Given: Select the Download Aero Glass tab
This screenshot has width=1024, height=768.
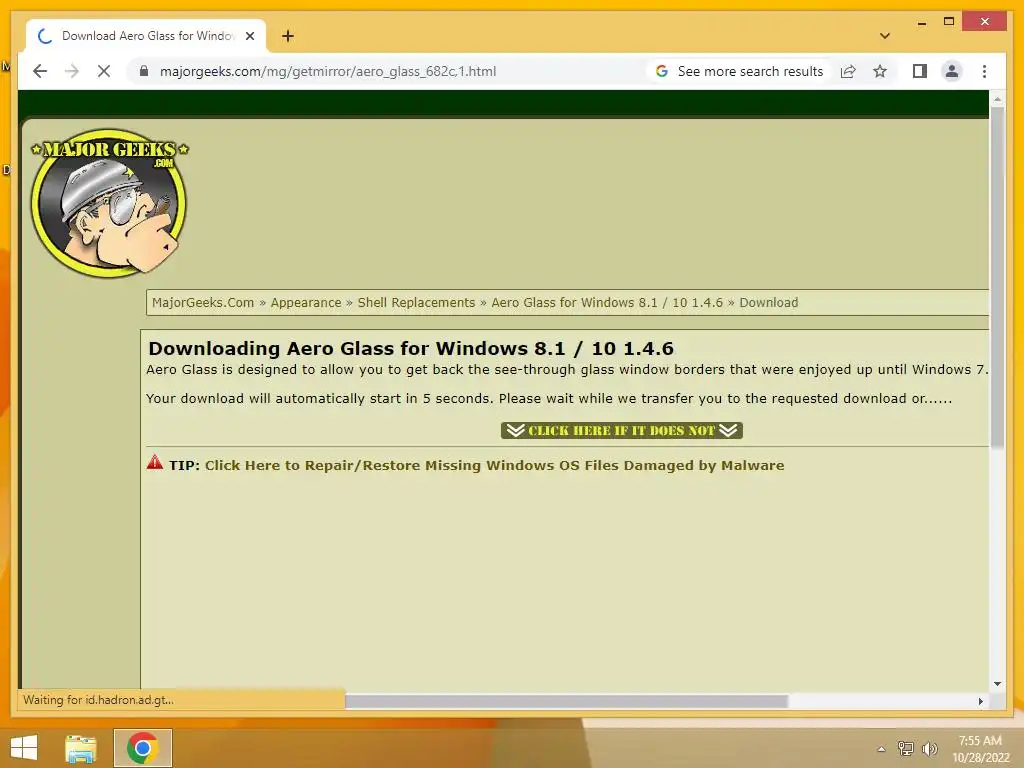Looking at the screenshot, I should coord(146,36).
